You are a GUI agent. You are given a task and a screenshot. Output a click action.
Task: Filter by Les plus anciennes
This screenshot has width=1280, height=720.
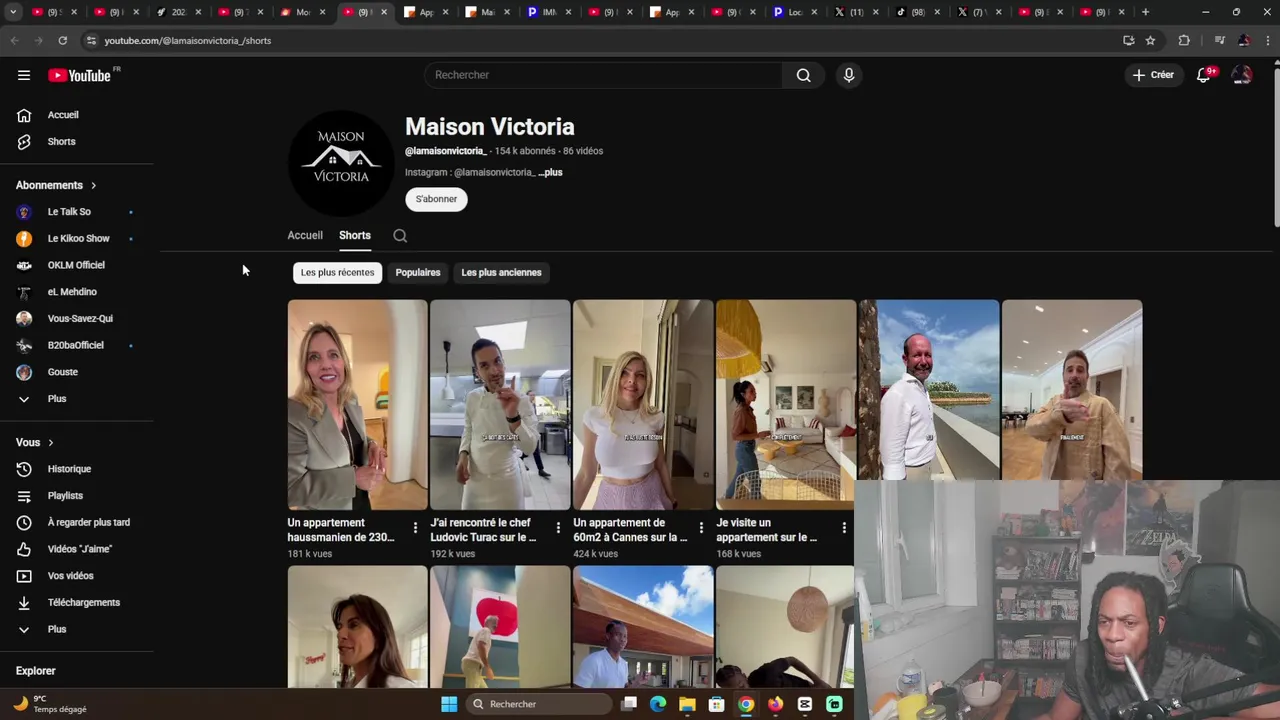point(501,273)
